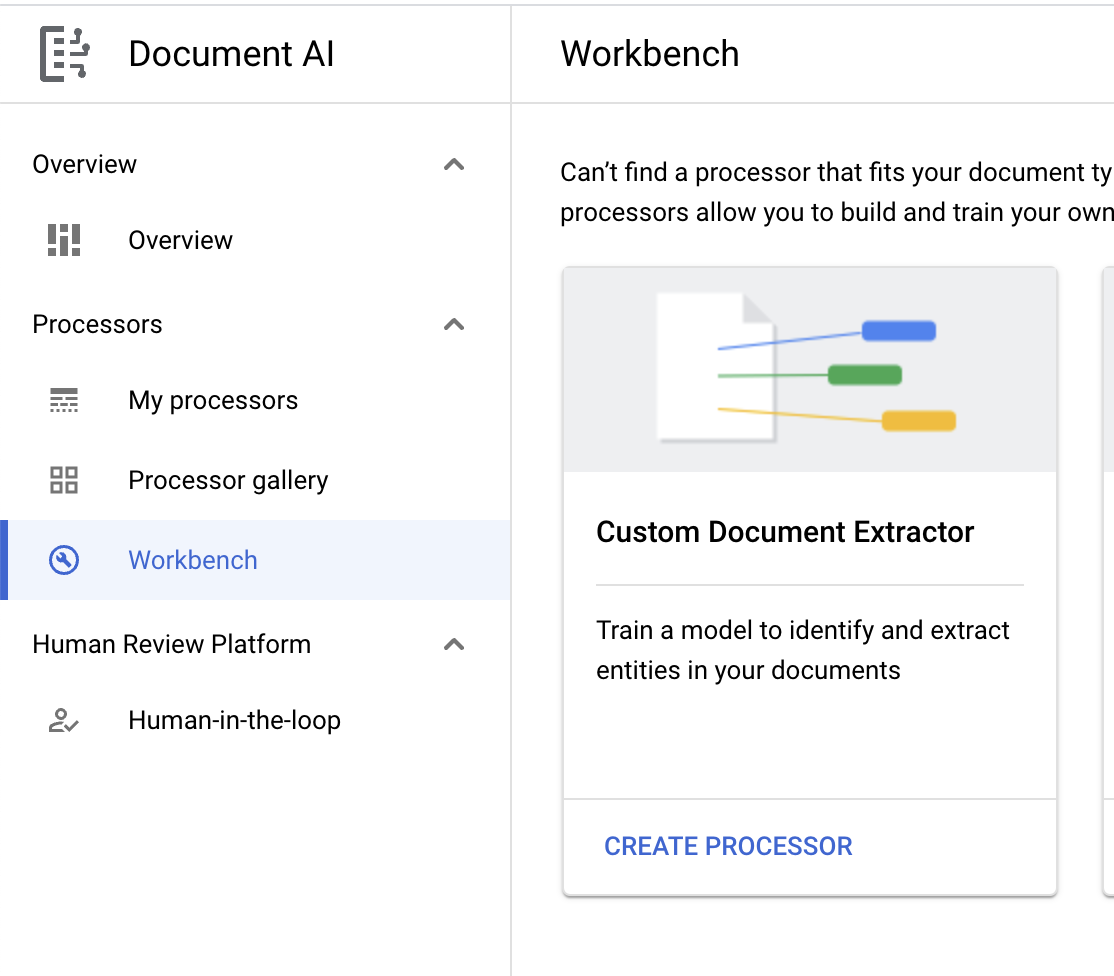
Task: Click the Human-in-the-loop person icon
Action: (63, 720)
